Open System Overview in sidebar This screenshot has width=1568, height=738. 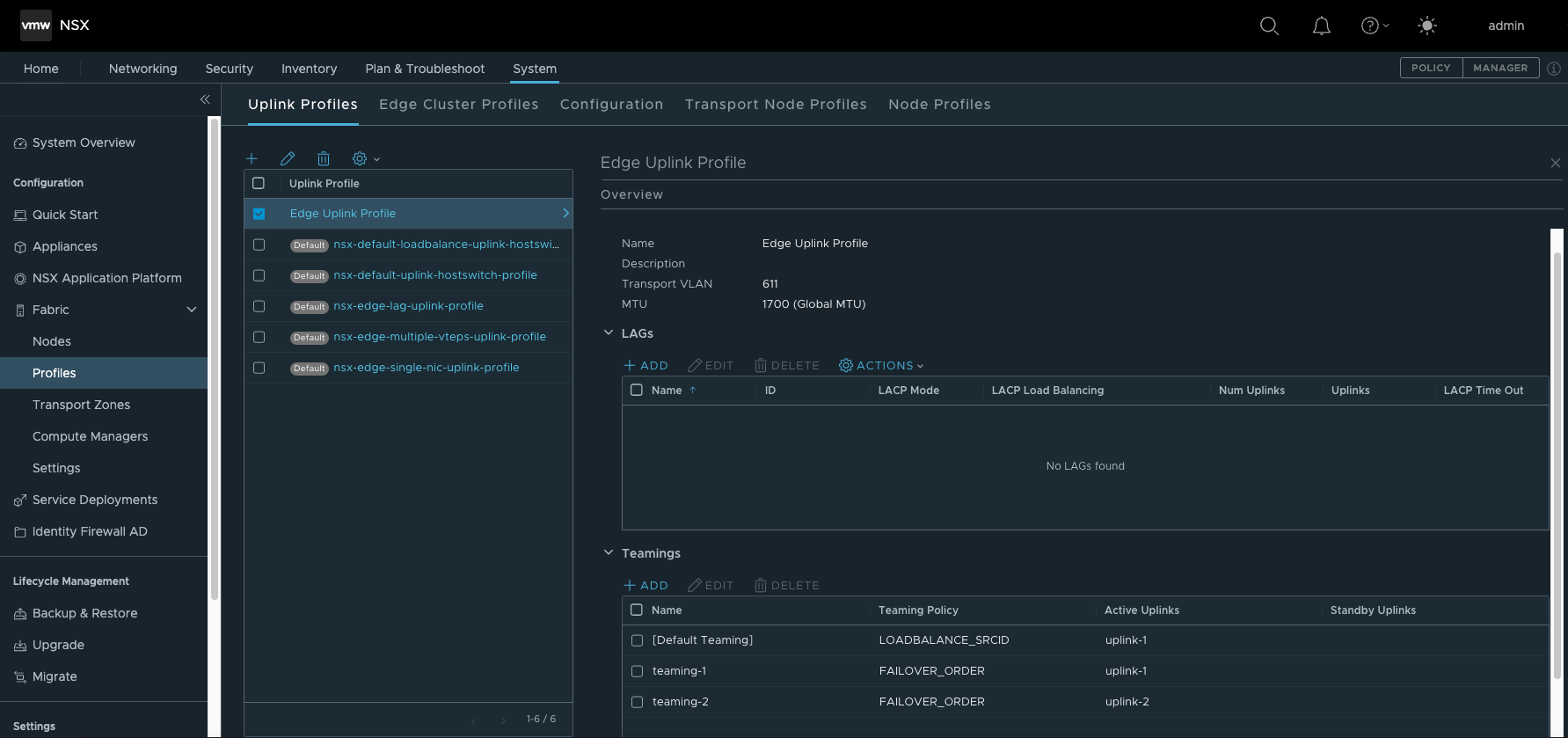84,142
